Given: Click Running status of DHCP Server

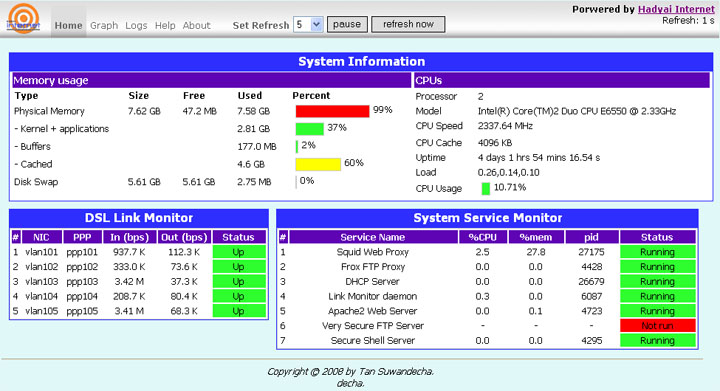Looking at the screenshot, I should pyautogui.click(x=658, y=281).
